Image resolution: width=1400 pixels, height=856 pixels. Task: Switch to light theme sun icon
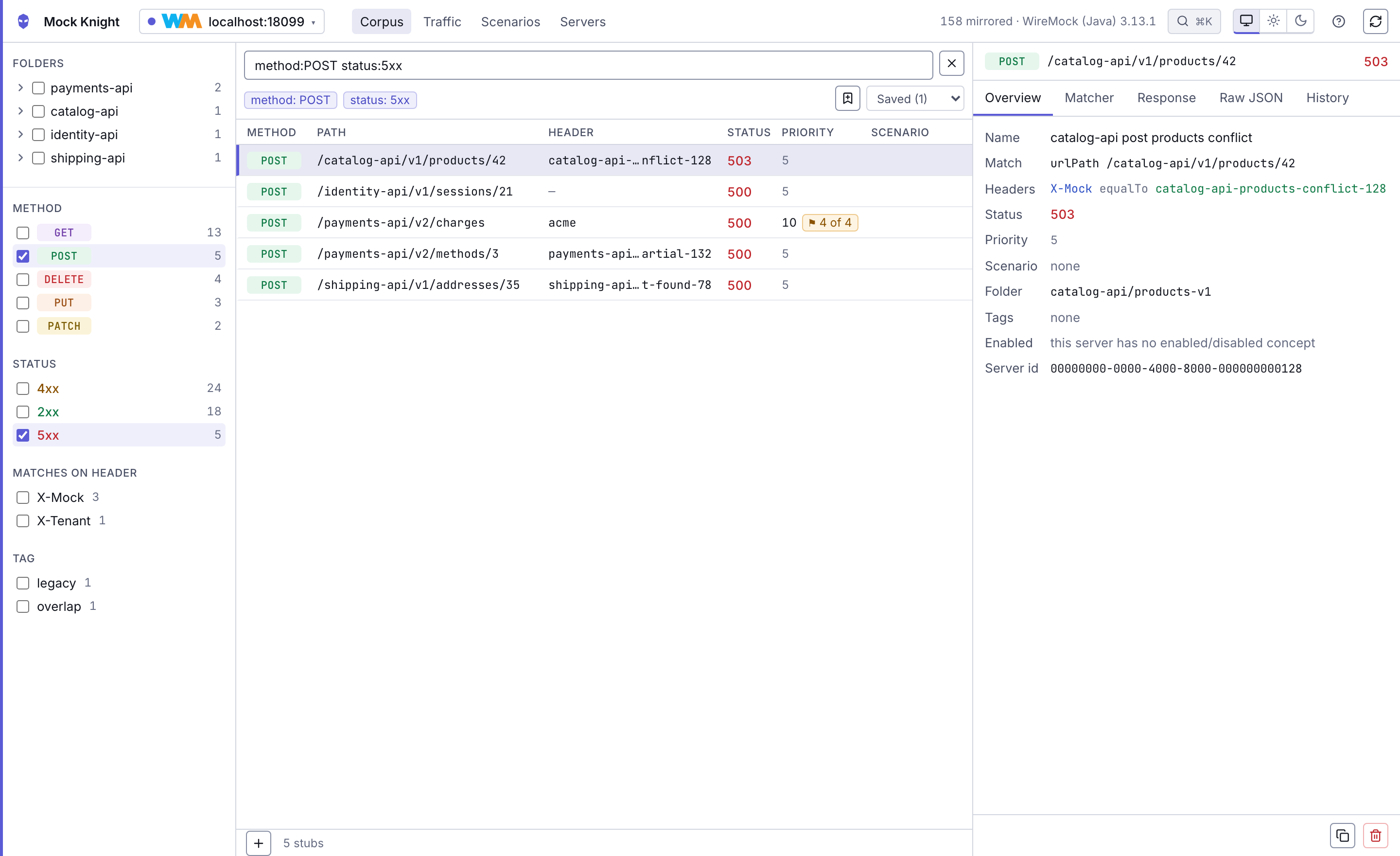tap(1273, 21)
